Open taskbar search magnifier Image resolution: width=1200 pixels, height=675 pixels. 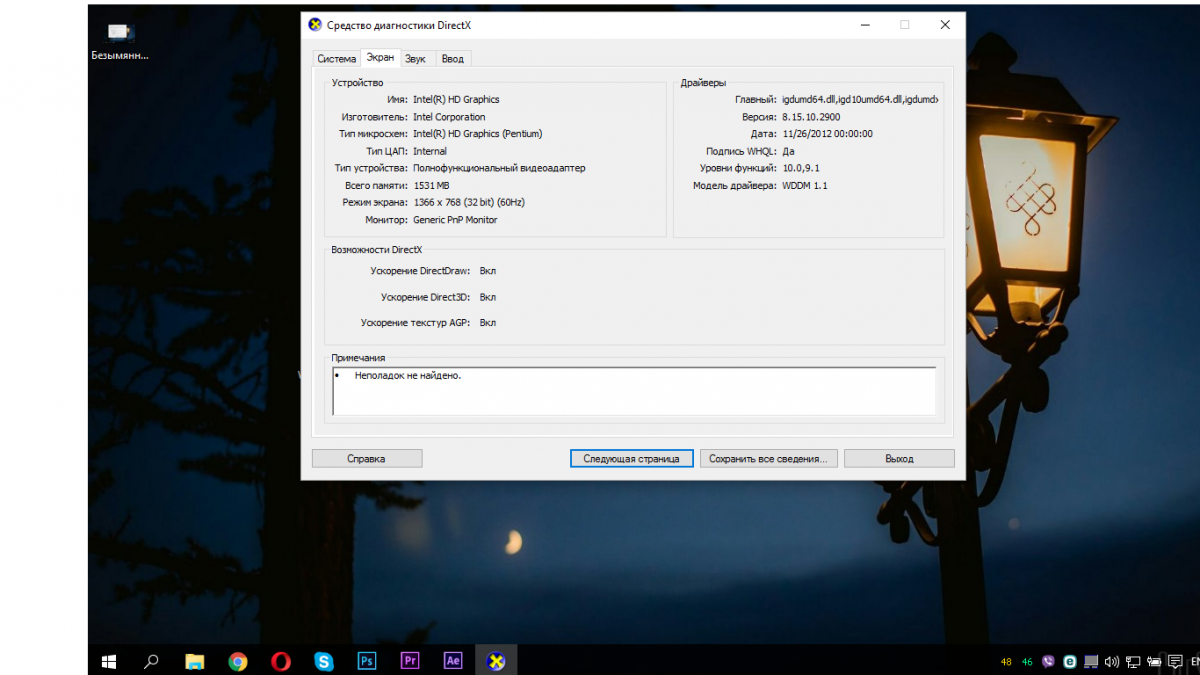click(151, 661)
